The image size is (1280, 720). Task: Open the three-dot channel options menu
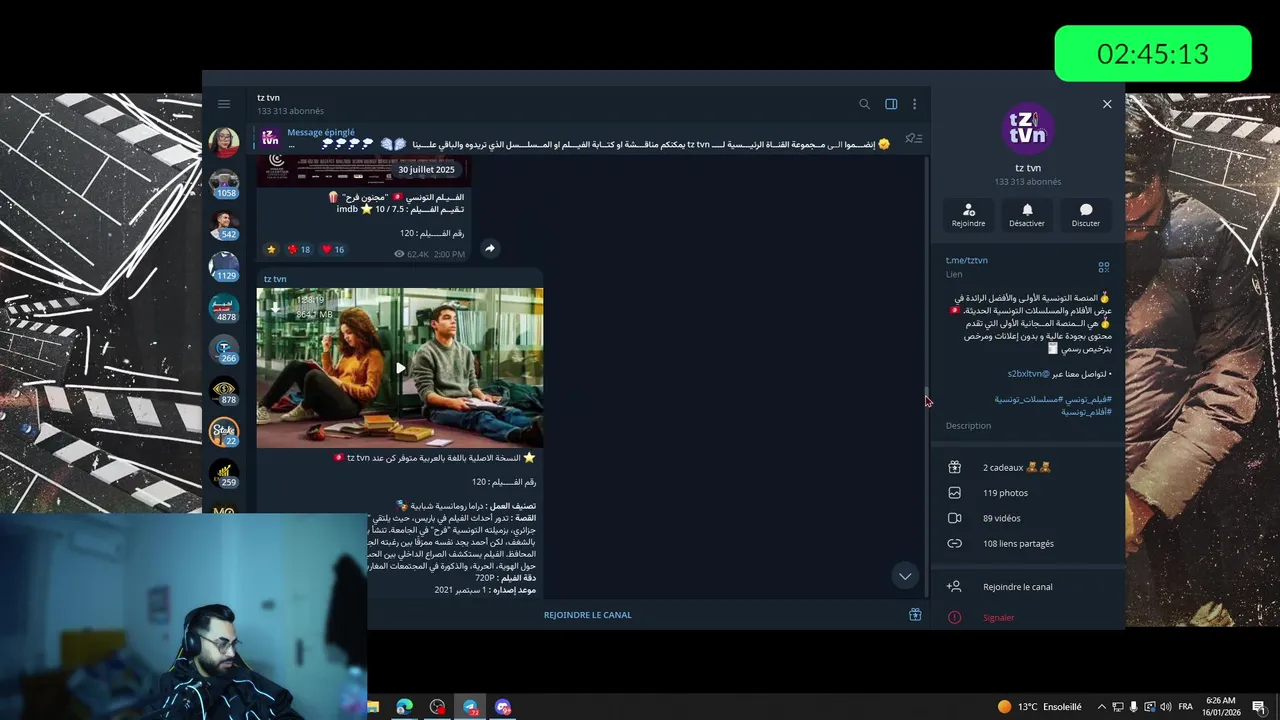tap(914, 104)
